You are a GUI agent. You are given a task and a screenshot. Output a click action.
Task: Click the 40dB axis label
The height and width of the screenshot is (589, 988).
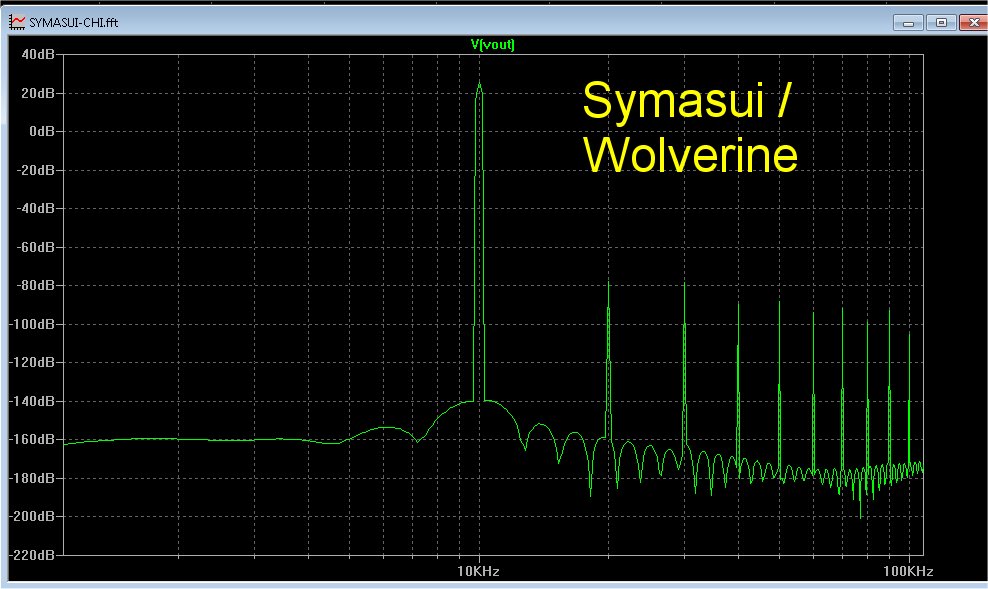pos(38,54)
